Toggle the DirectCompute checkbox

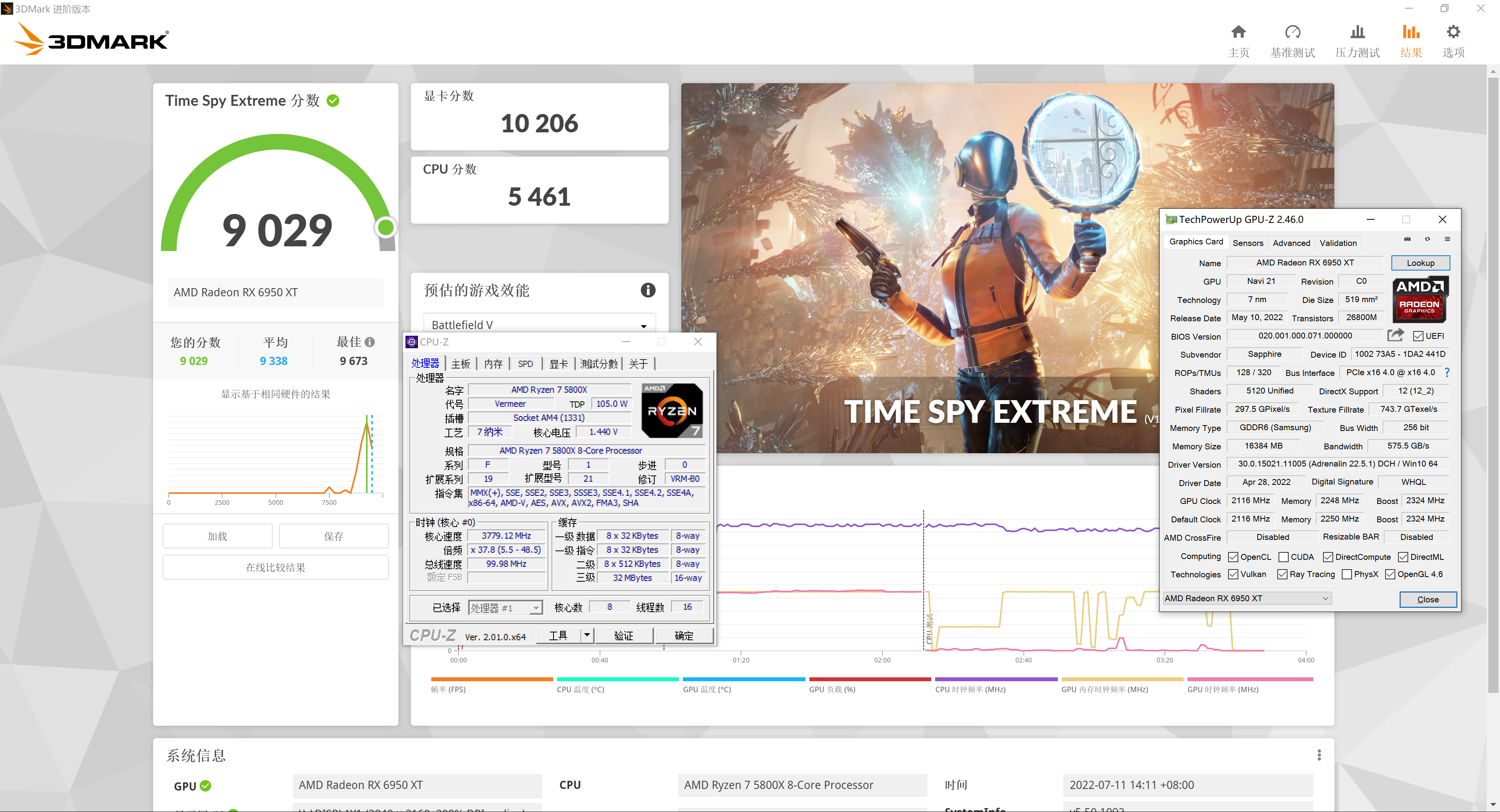[x=1328, y=557]
